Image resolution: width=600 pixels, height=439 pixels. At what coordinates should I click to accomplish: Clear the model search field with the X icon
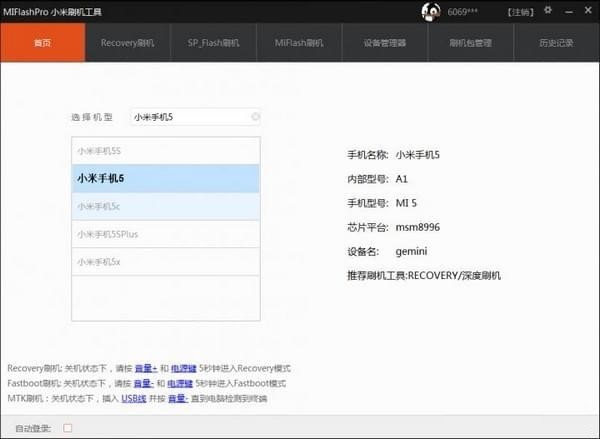[255, 117]
